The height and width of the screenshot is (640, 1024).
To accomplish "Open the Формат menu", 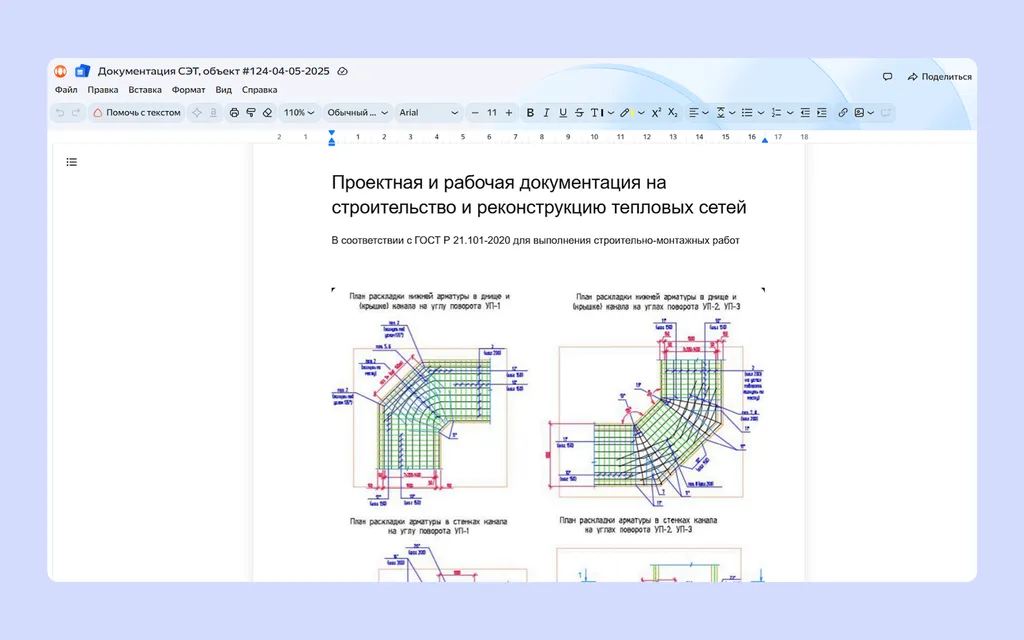I will (x=188, y=90).
